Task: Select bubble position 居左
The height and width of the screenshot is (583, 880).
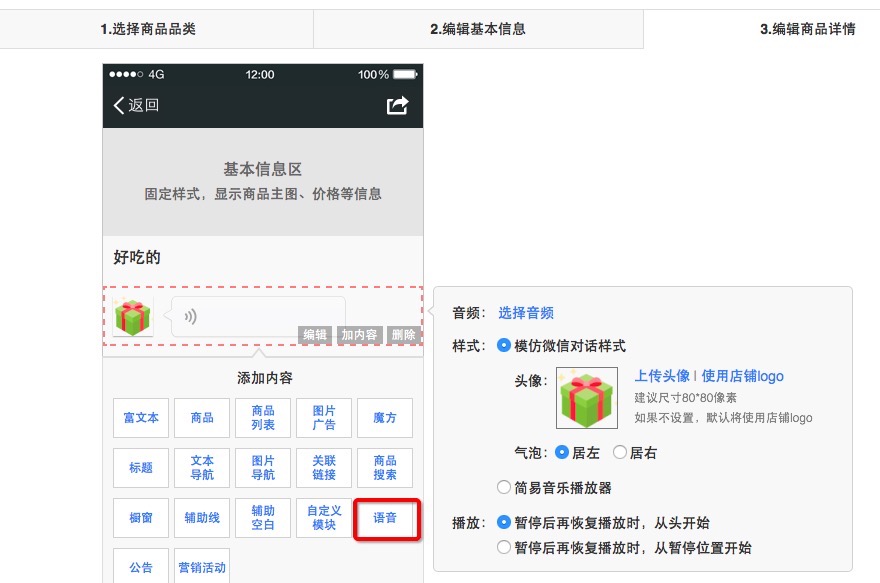Action: [x=562, y=452]
